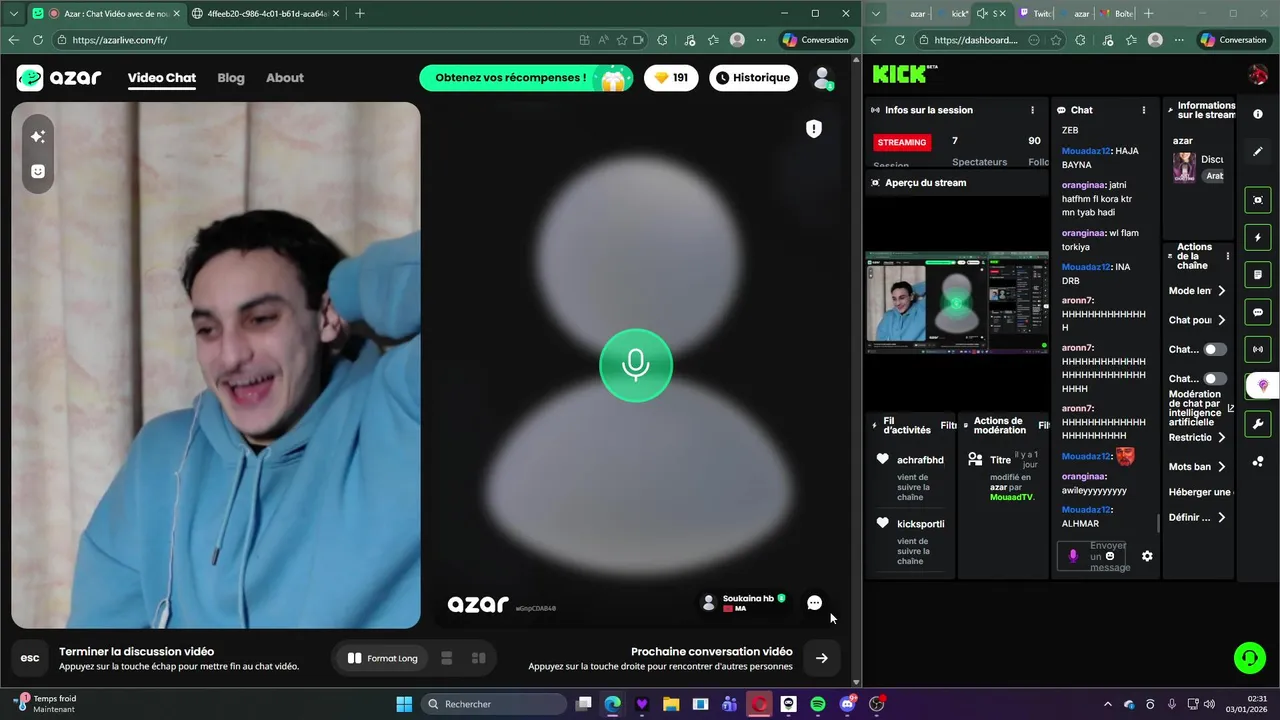Switch to the Blog tab on Azar
The height and width of the screenshot is (720, 1280).
tap(231, 78)
